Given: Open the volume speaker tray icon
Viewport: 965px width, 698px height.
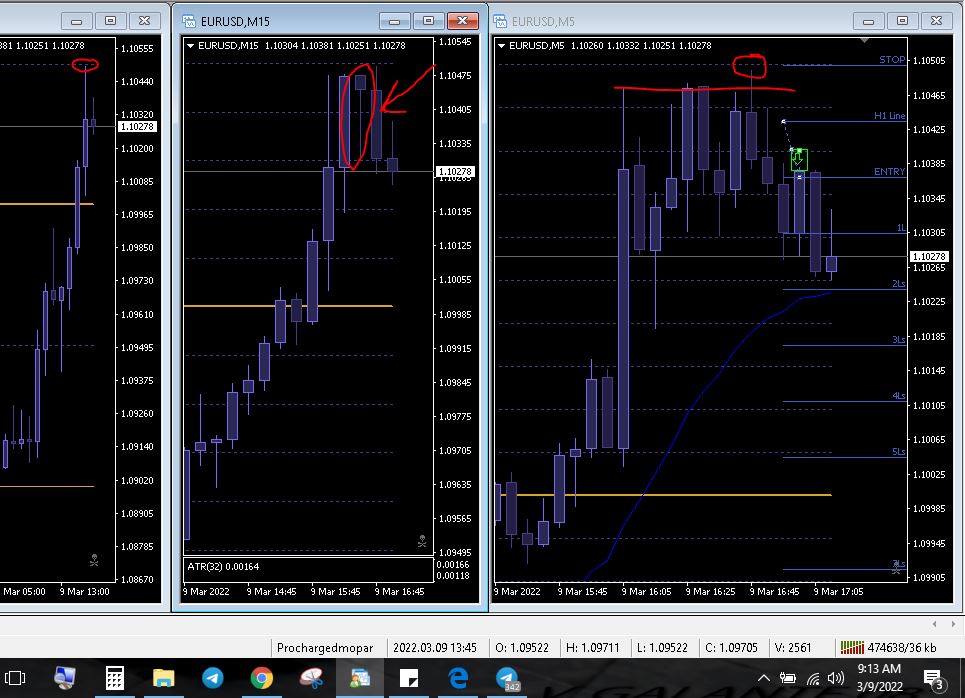Looking at the screenshot, I should click(x=835, y=678).
